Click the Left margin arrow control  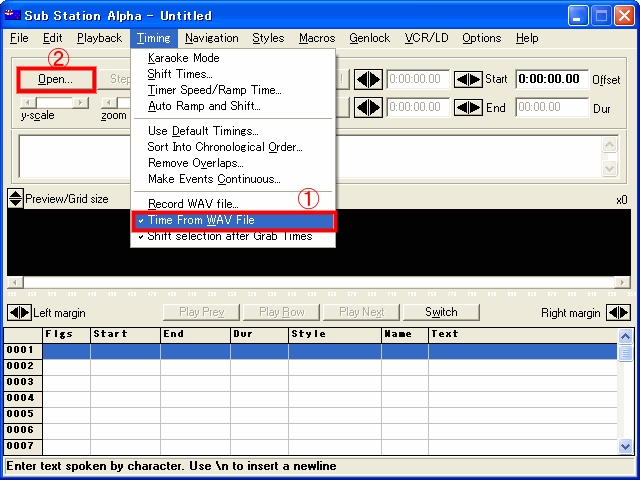tap(19, 312)
